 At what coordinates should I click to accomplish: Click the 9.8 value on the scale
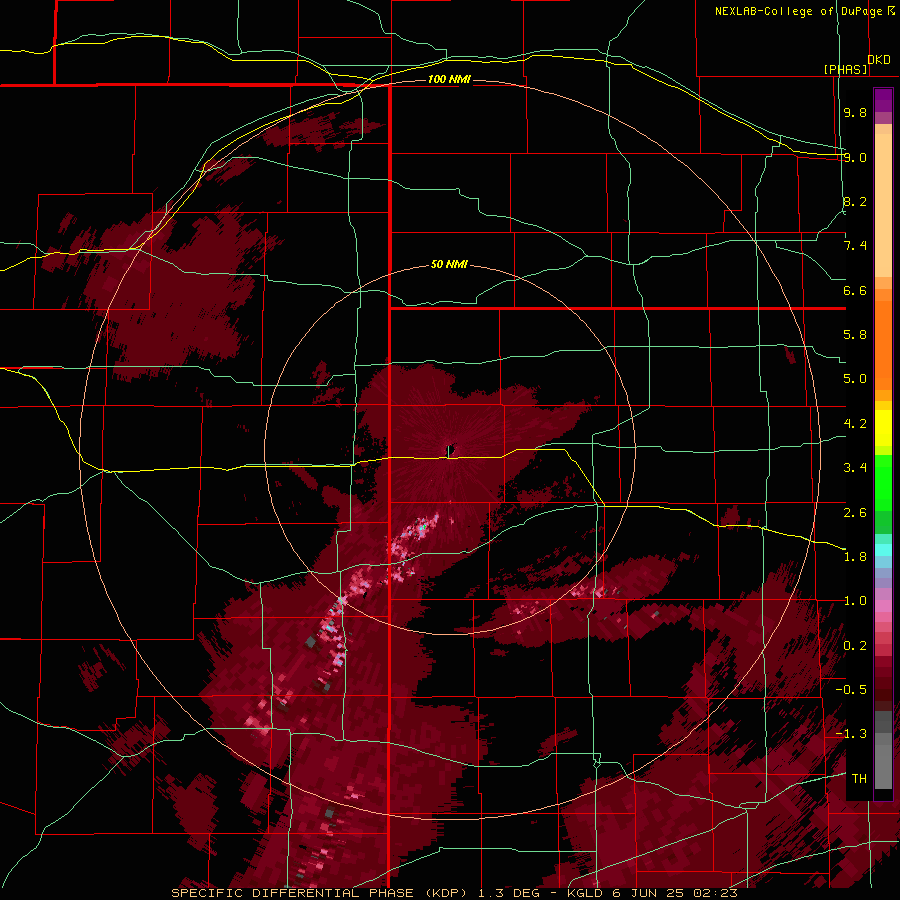855,112
